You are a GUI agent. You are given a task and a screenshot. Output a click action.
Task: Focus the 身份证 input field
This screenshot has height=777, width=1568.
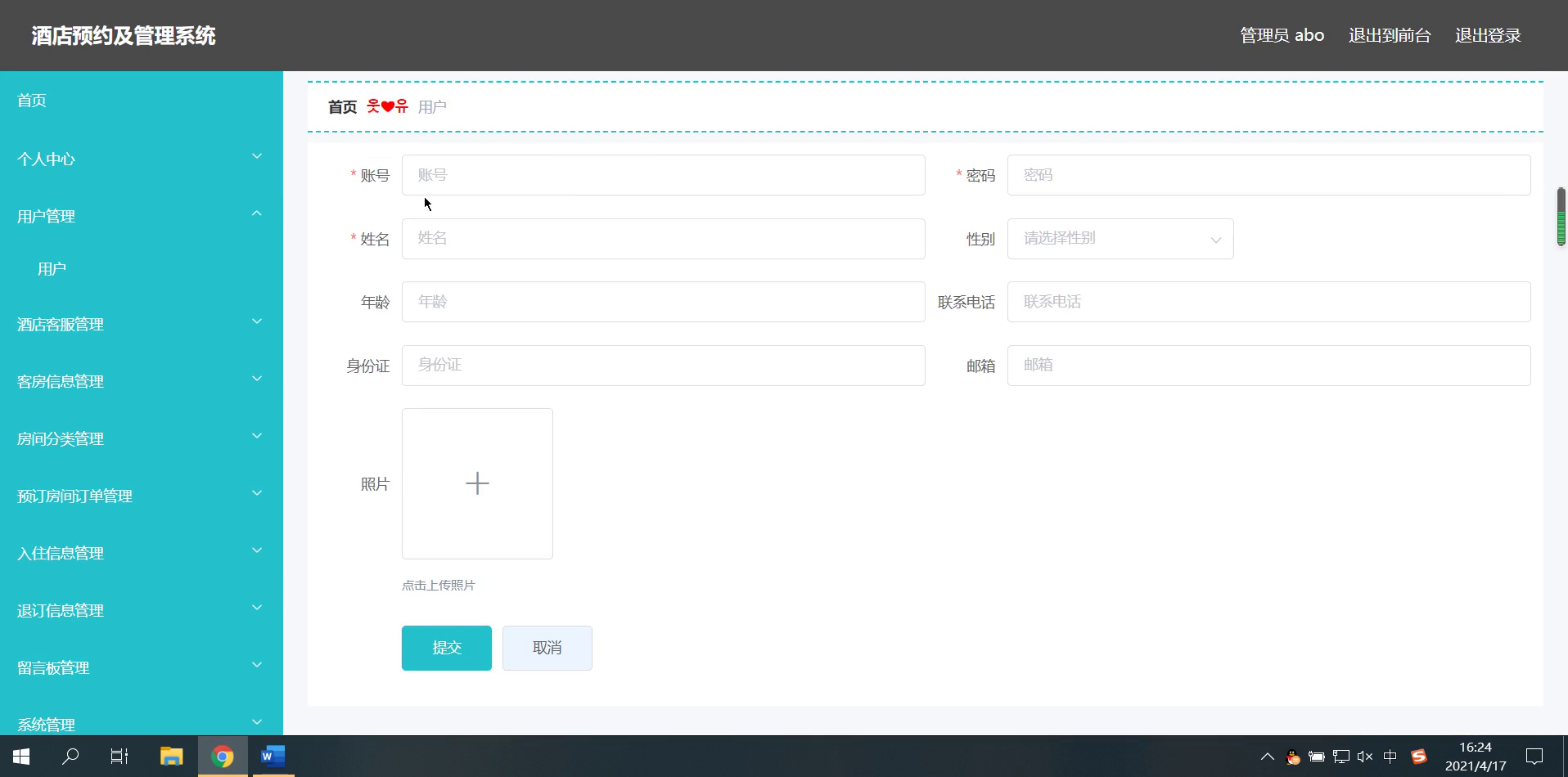coord(664,366)
